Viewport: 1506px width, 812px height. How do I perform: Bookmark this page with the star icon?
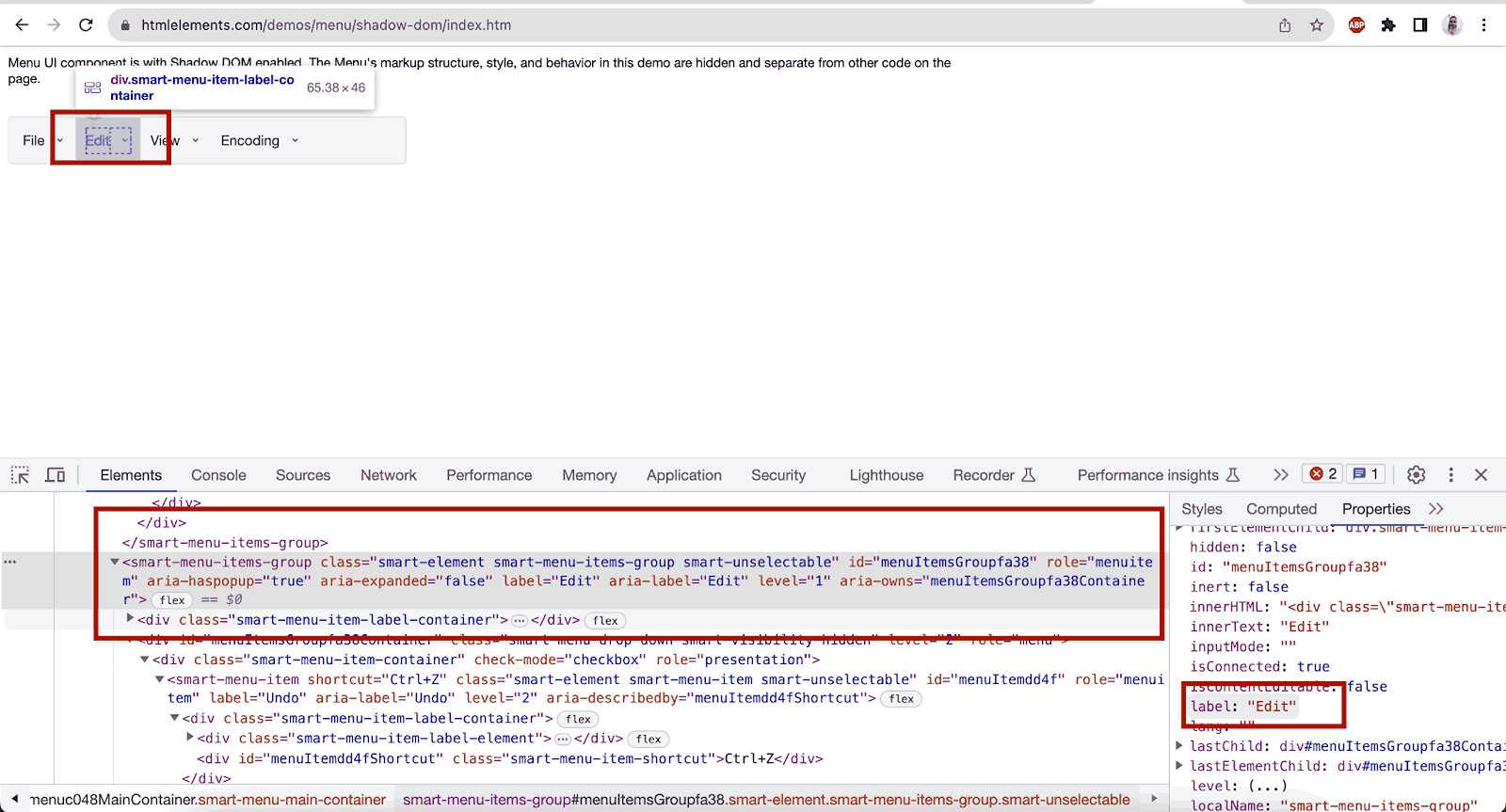coord(1317,25)
